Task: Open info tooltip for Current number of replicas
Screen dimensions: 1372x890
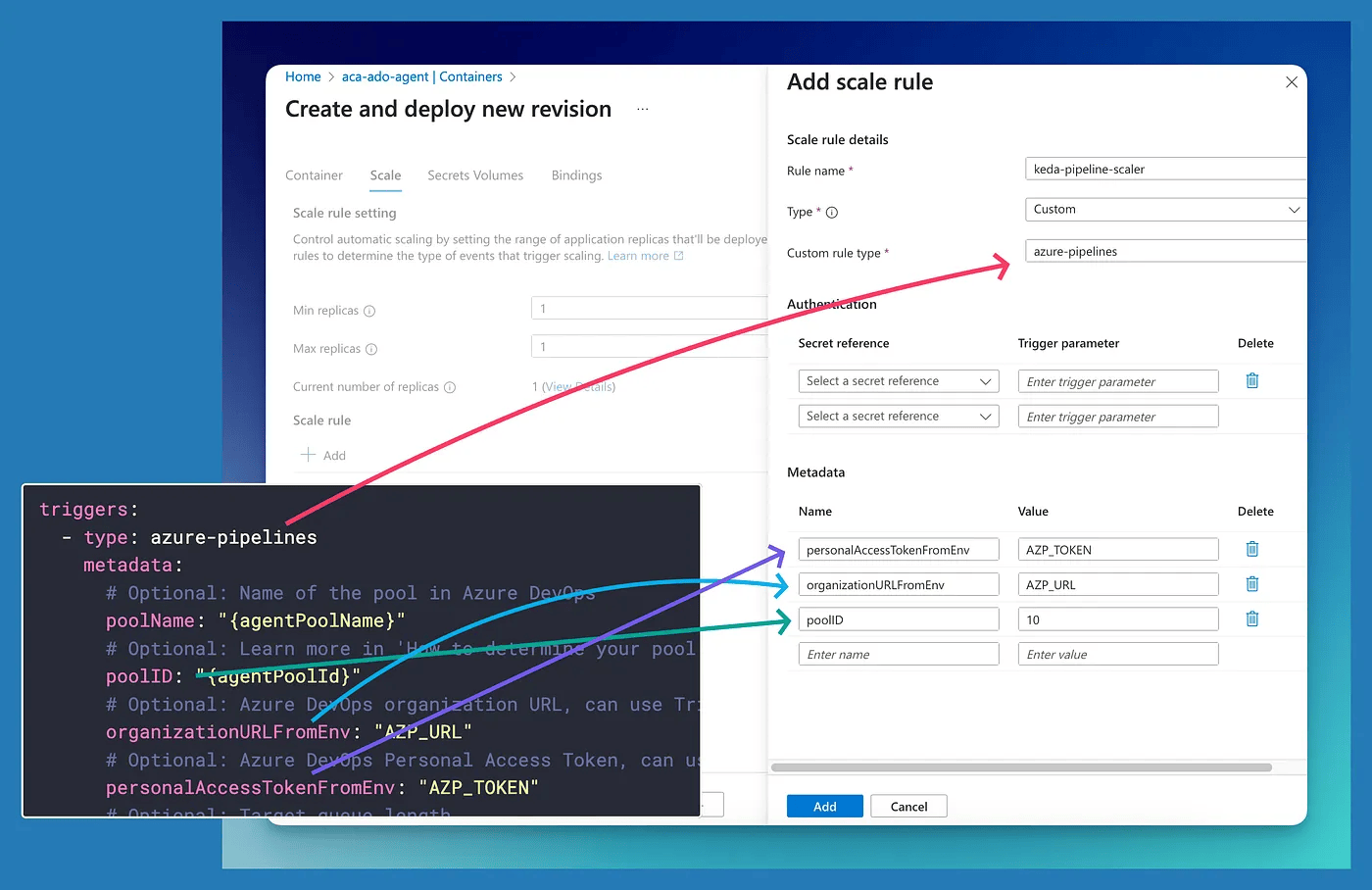Action: point(451,386)
